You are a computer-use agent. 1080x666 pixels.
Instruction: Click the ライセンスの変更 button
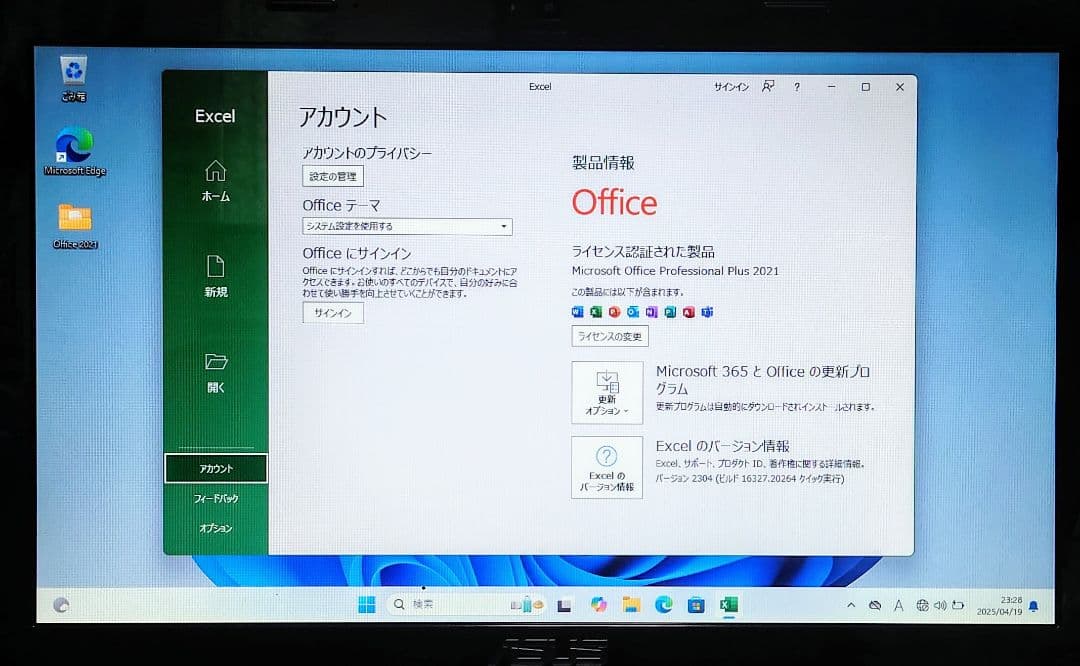[610, 336]
